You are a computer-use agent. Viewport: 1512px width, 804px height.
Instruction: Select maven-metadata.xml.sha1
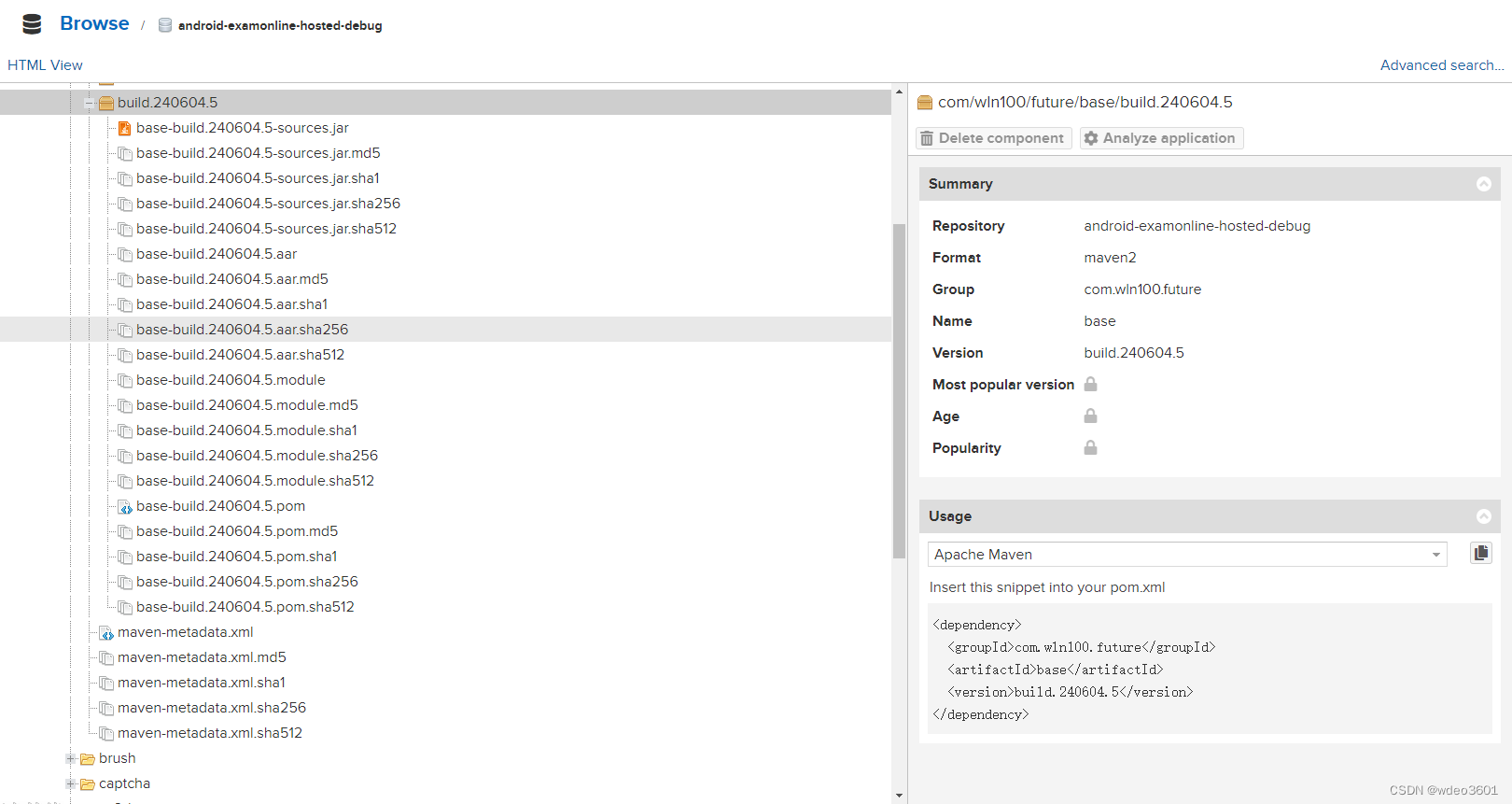pos(202,683)
